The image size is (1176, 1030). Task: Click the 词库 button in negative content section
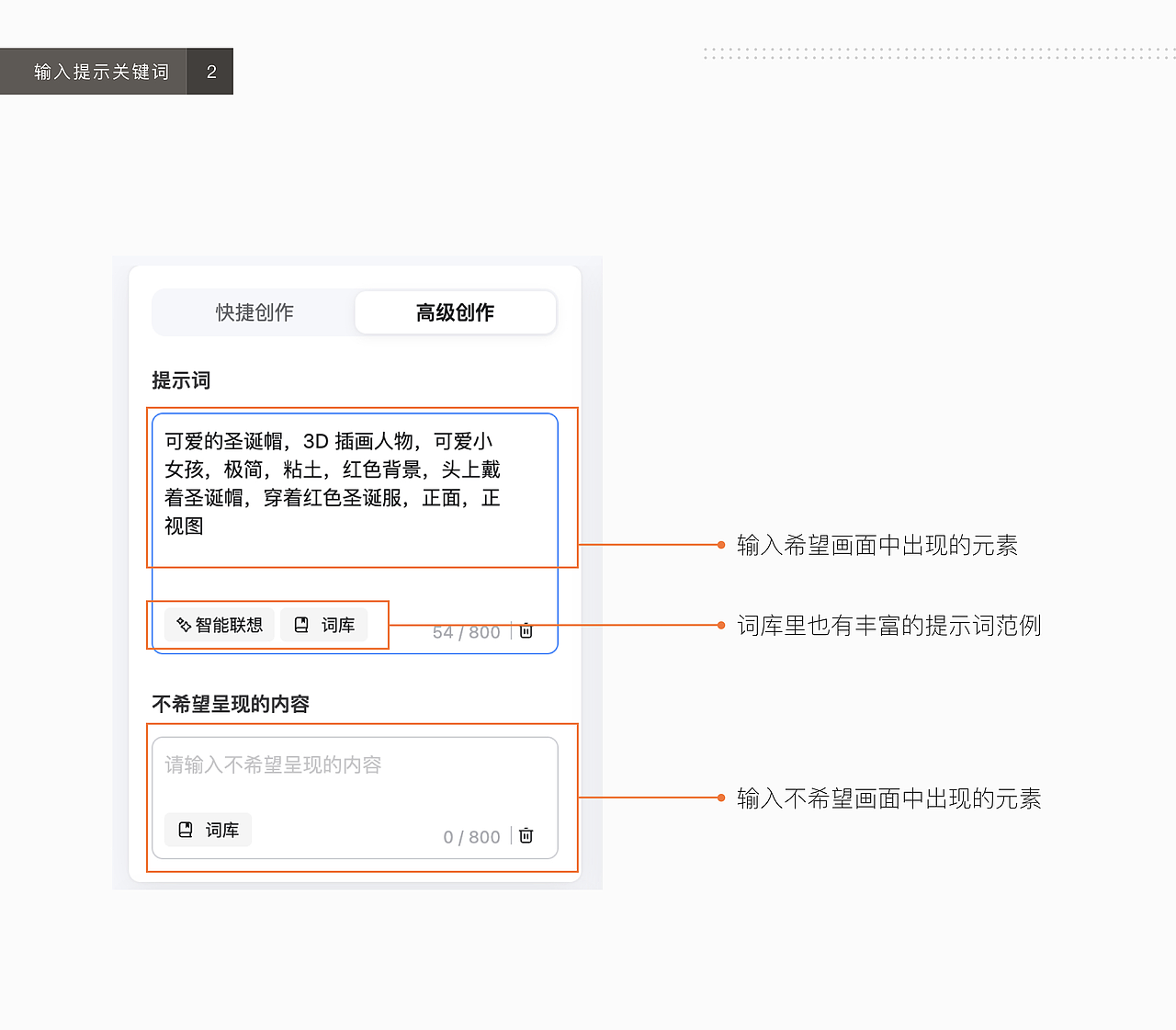208,830
